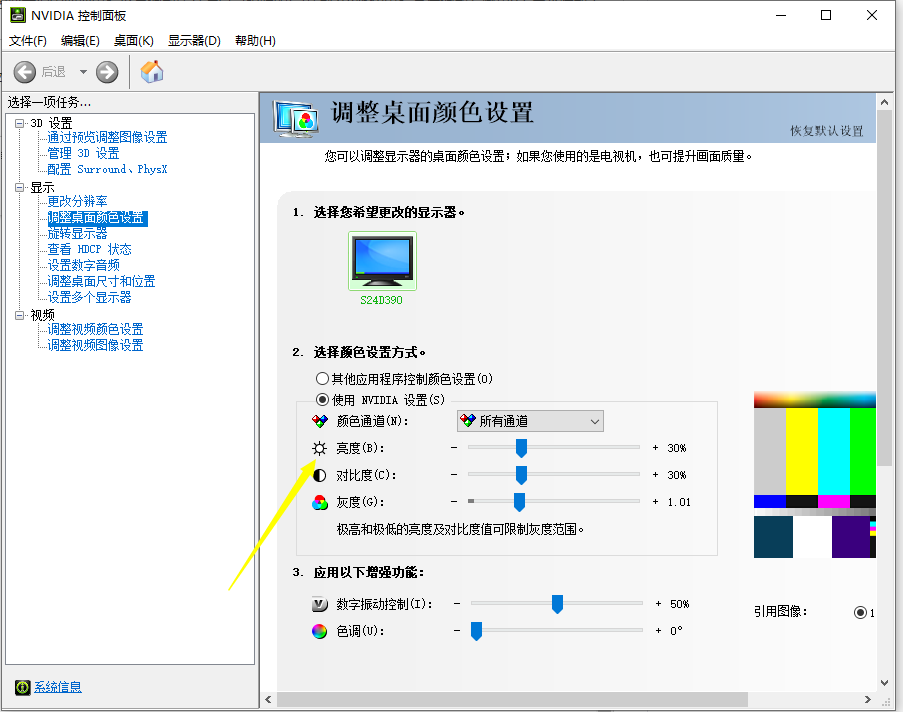Click the hue color wheel icon

tap(320, 631)
